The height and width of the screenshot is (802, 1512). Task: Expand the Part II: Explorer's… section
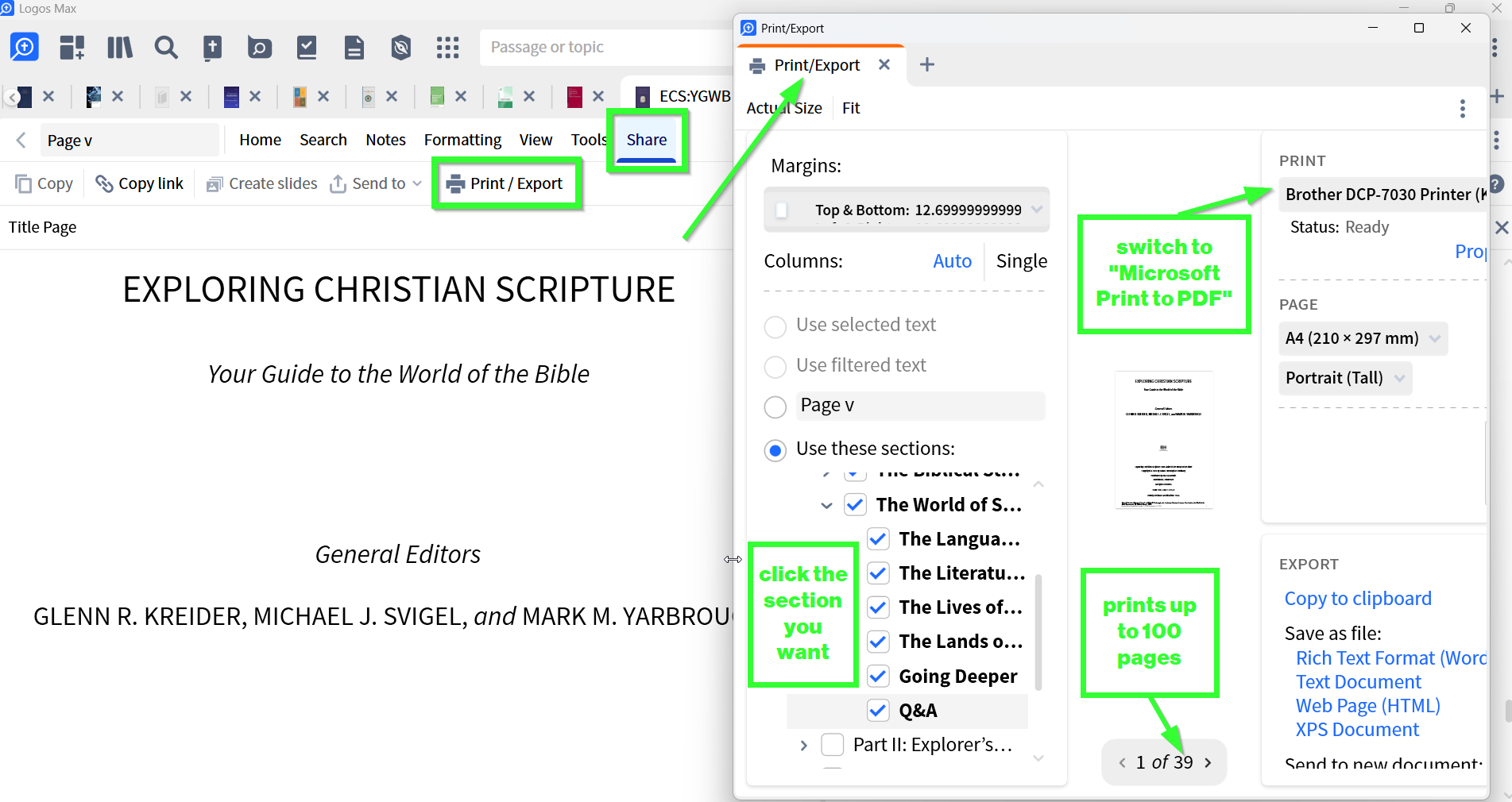tap(804, 746)
